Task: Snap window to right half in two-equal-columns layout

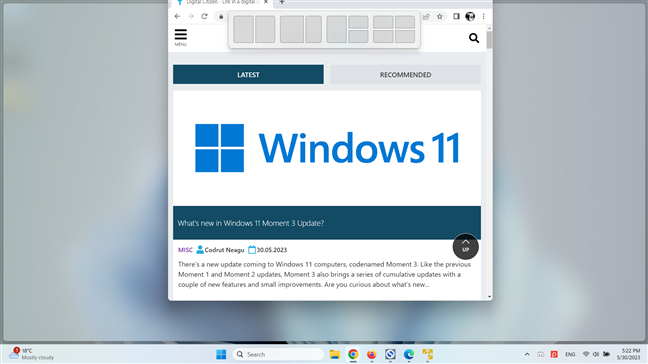Action: 265,29
